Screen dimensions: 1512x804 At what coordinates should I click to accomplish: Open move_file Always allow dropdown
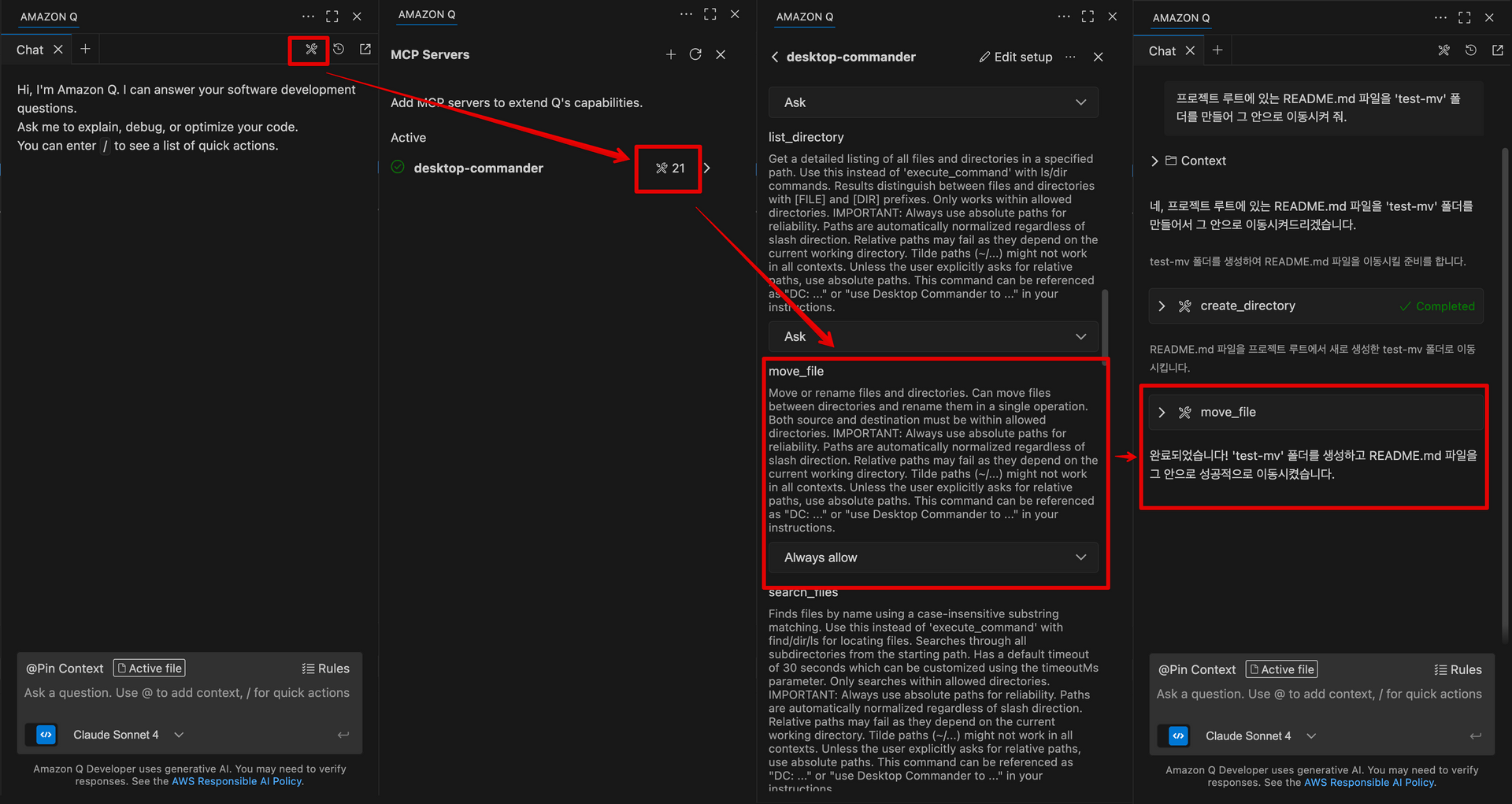(x=933, y=558)
